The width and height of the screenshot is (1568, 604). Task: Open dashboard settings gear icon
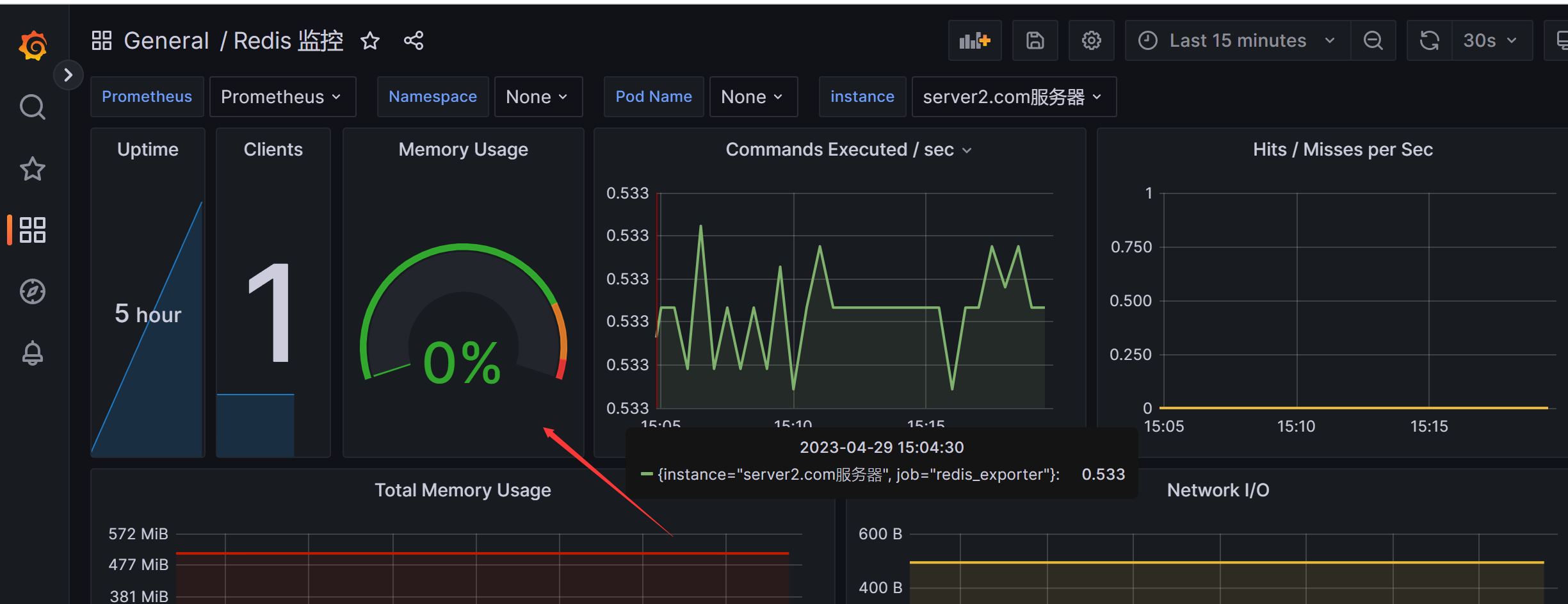point(1092,40)
